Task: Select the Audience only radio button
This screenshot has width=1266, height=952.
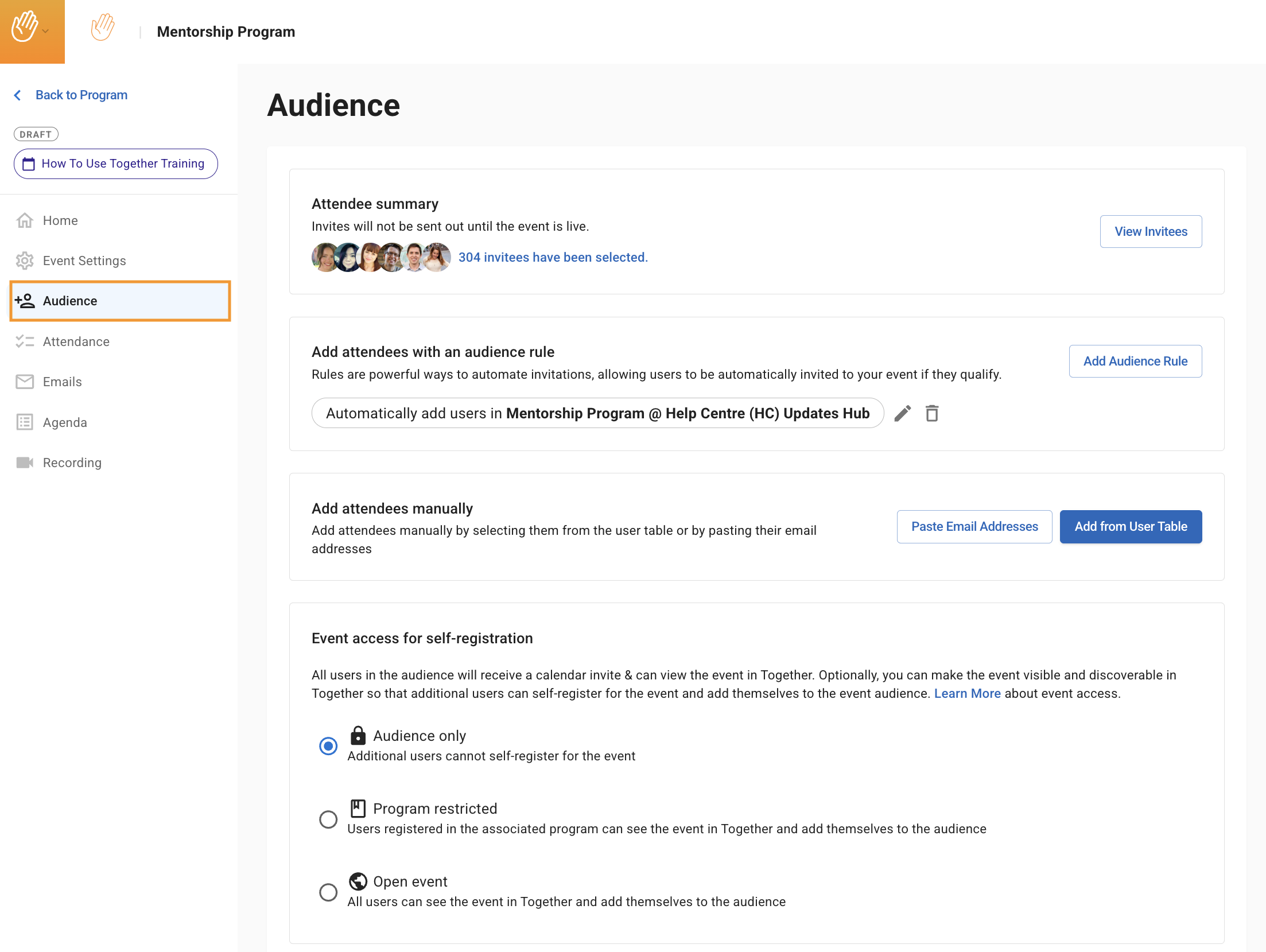Action: tap(328, 746)
